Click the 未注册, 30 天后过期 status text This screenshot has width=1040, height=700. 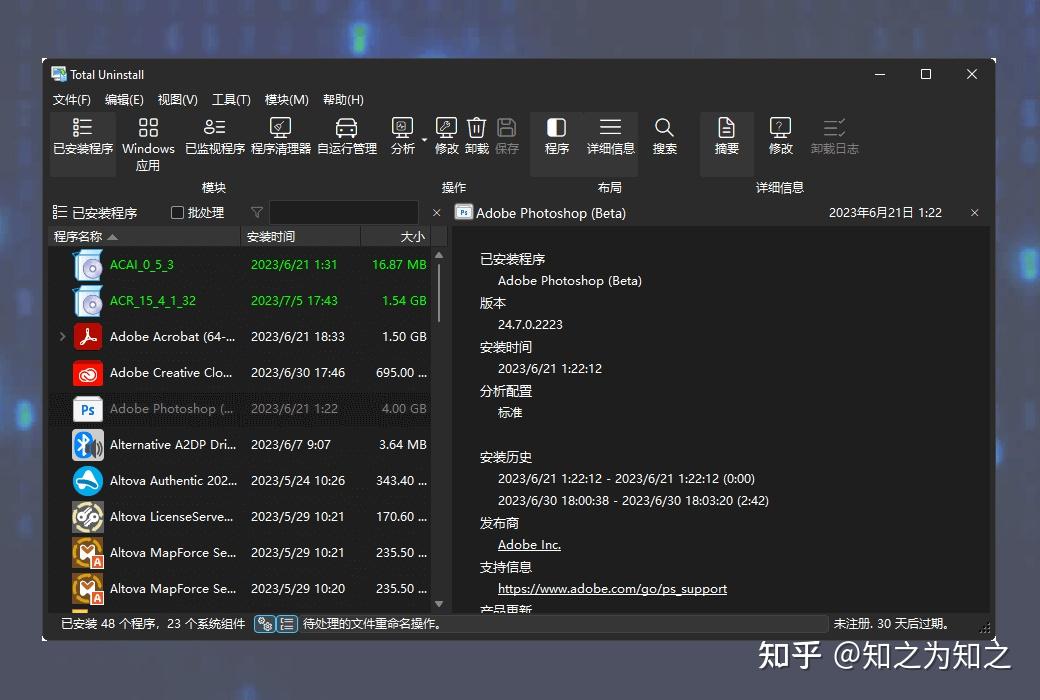[x=891, y=624]
